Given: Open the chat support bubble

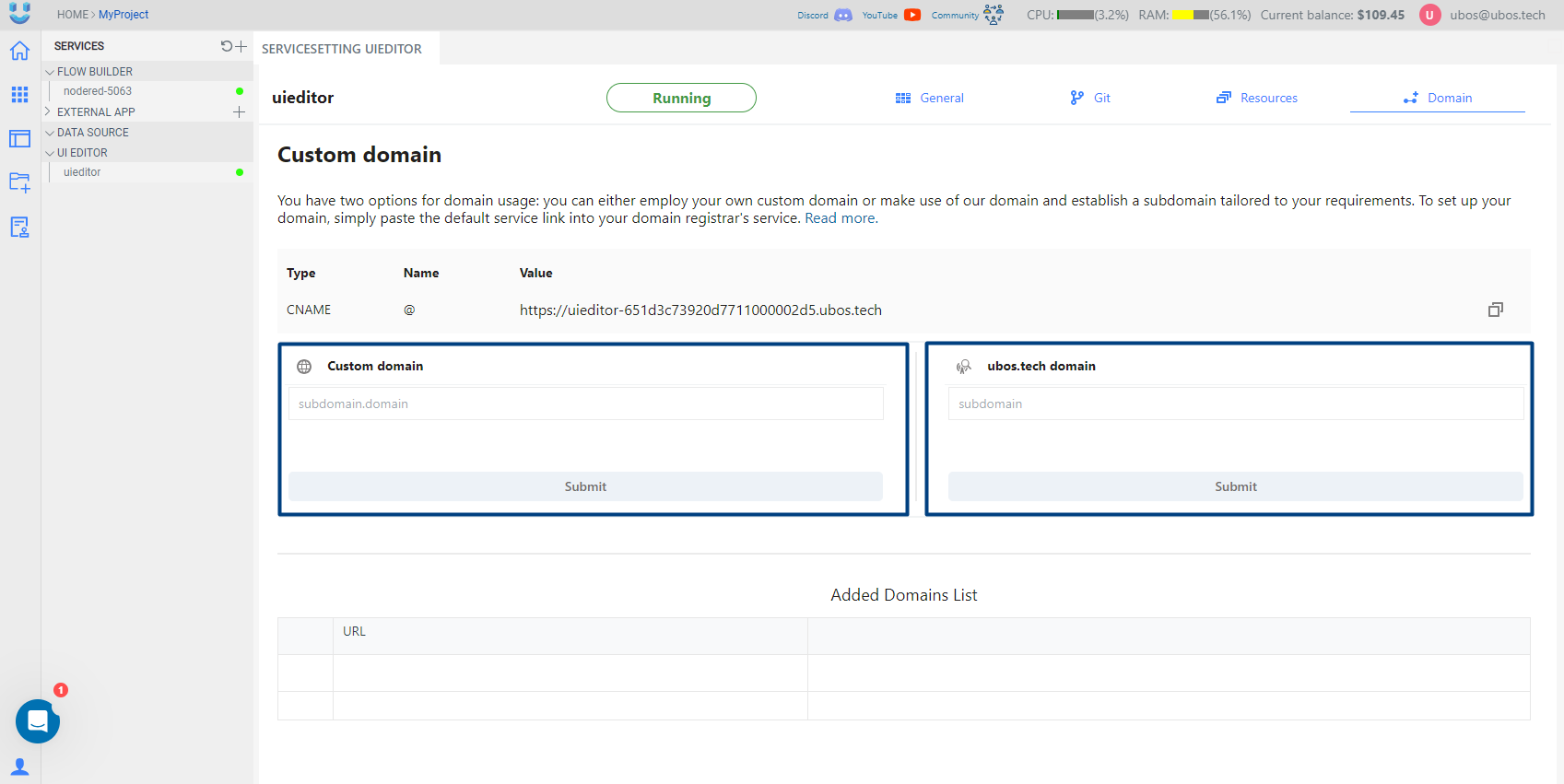Looking at the screenshot, I should point(38,721).
